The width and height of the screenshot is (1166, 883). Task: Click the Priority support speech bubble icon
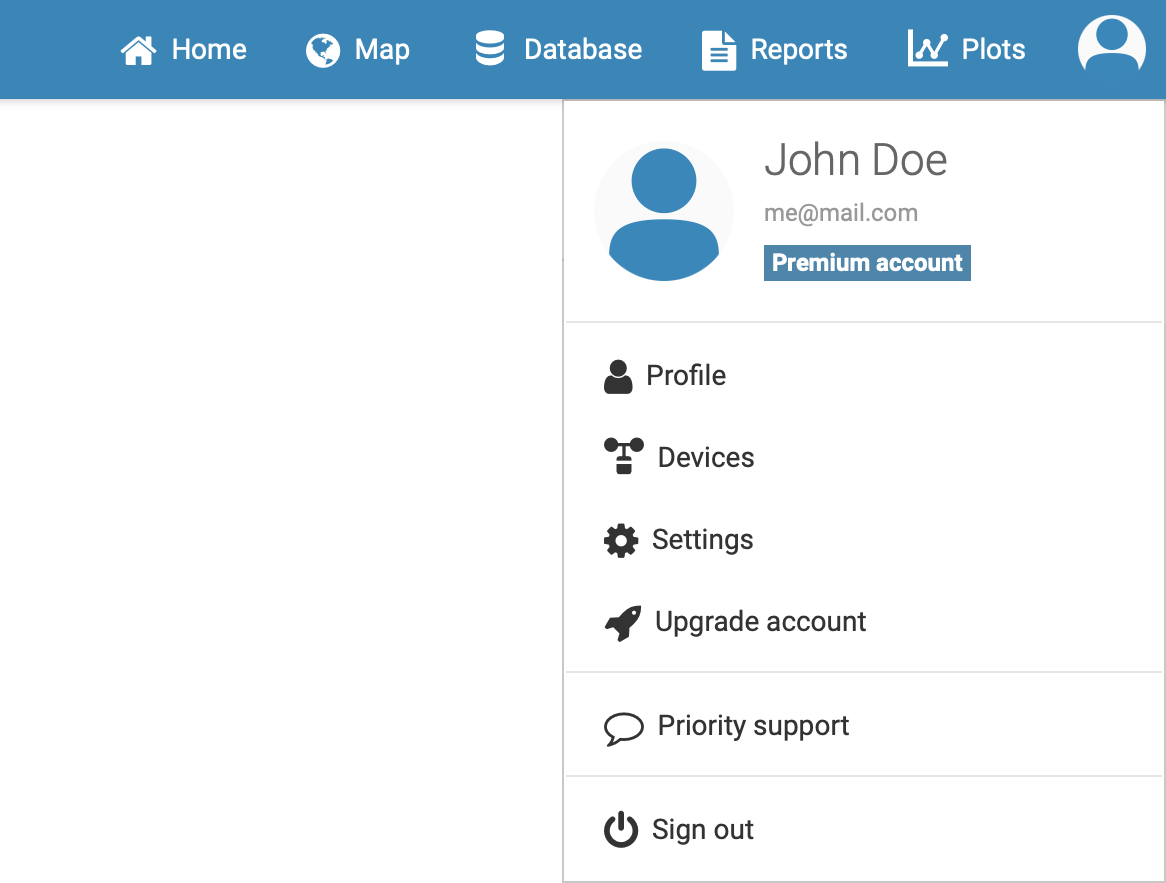[623, 728]
